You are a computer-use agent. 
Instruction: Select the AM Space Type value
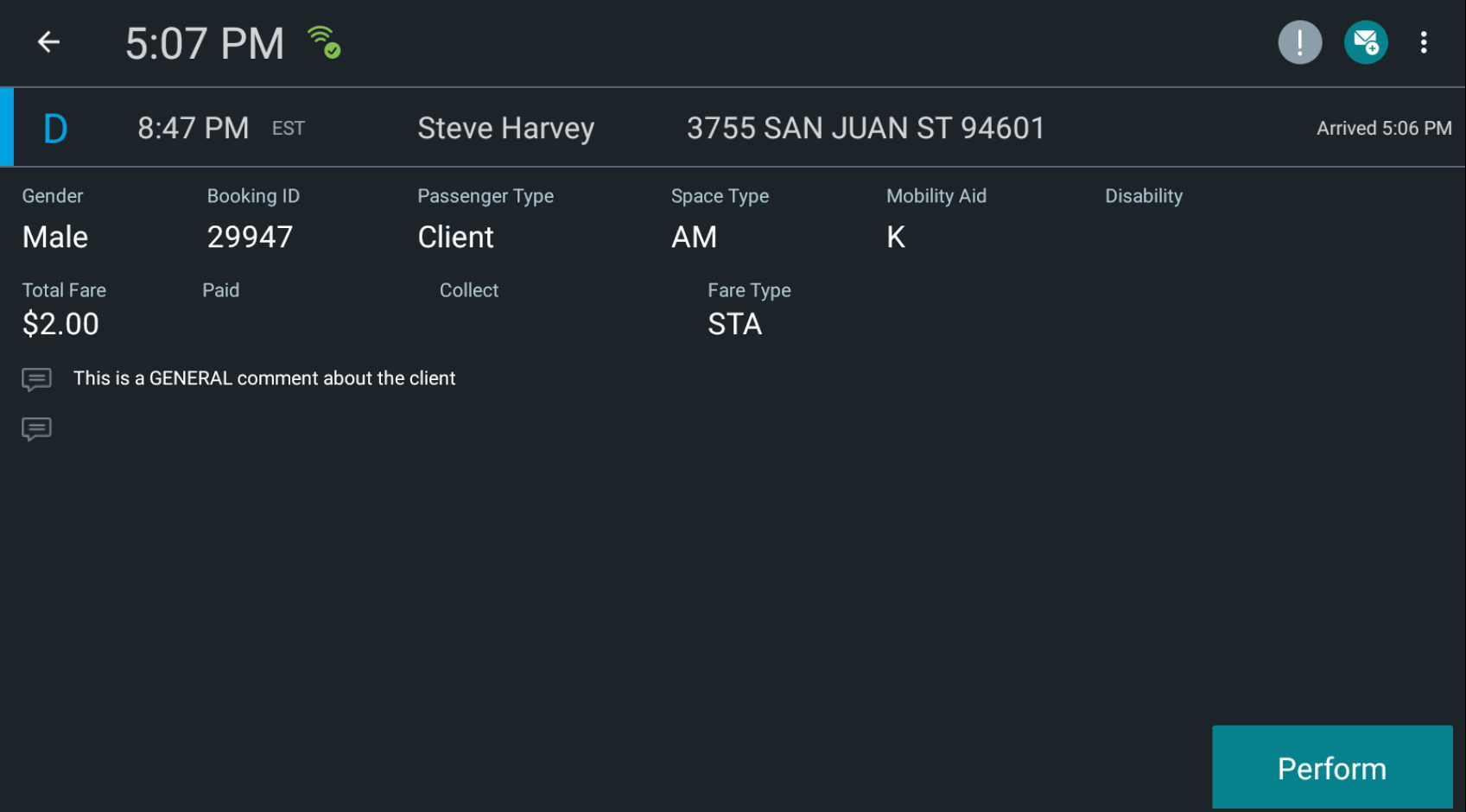click(694, 237)
